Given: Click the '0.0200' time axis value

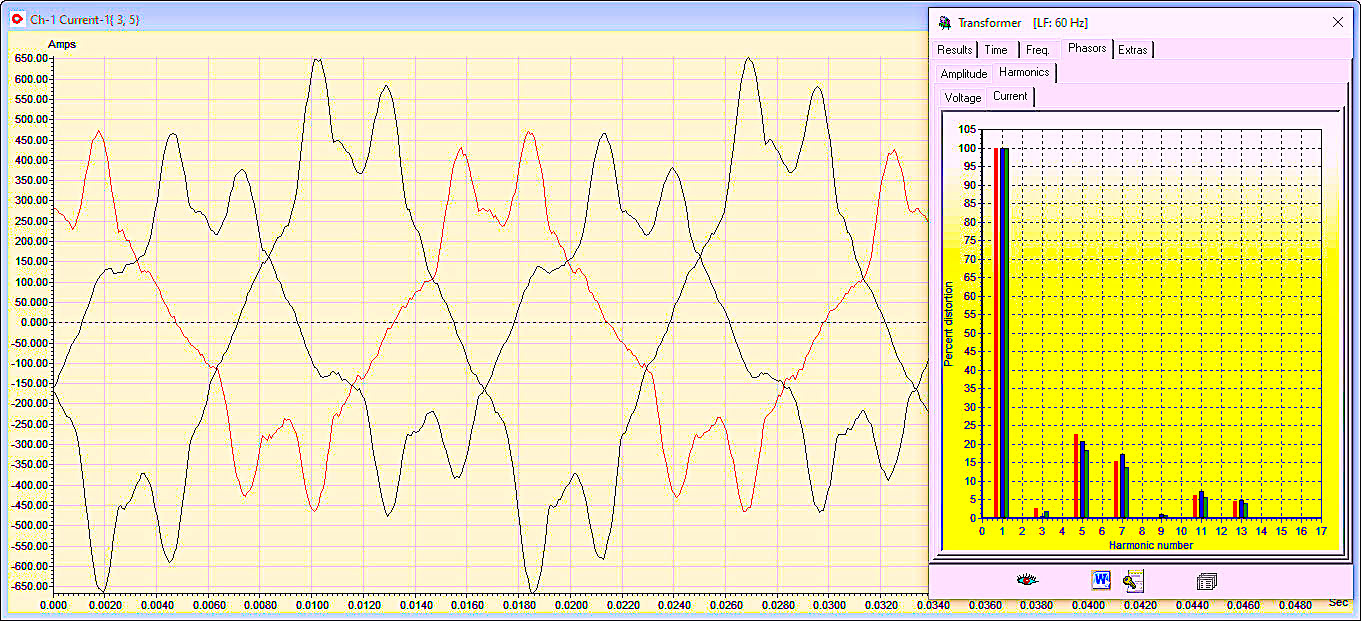Looking at the screenshot, I should coord(572,605).
